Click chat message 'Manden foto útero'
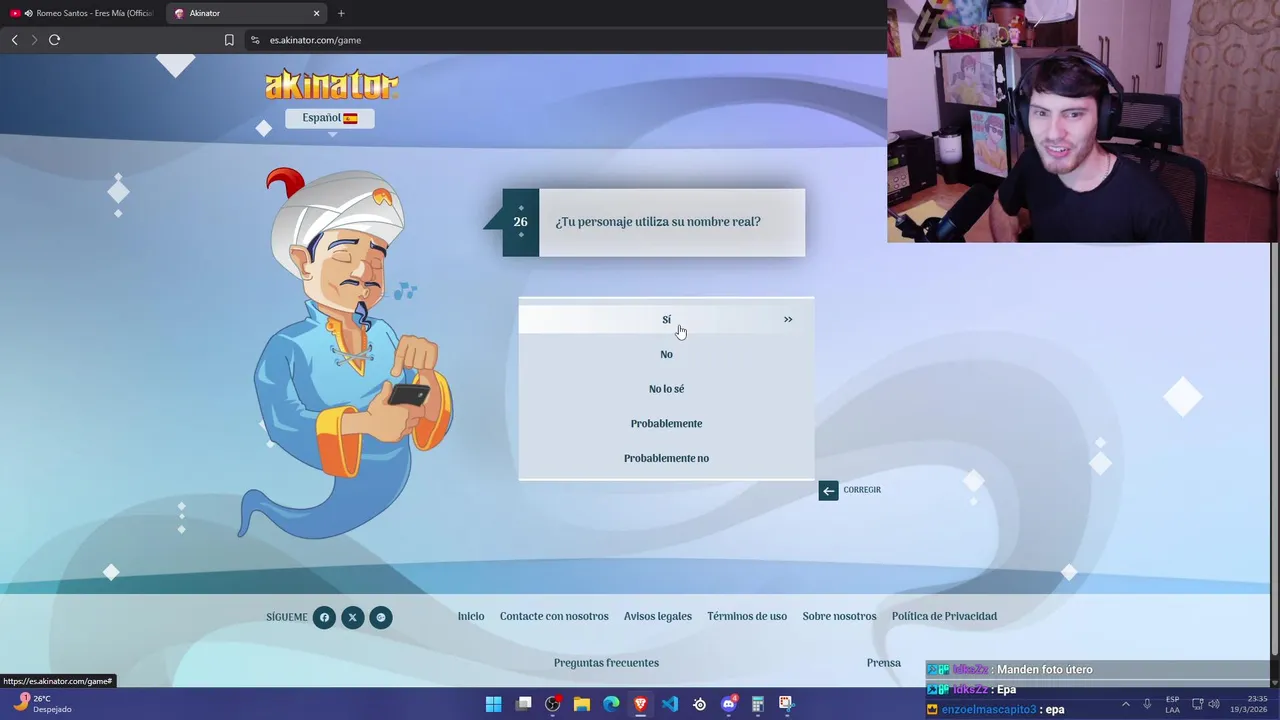 coord(1045,670)
